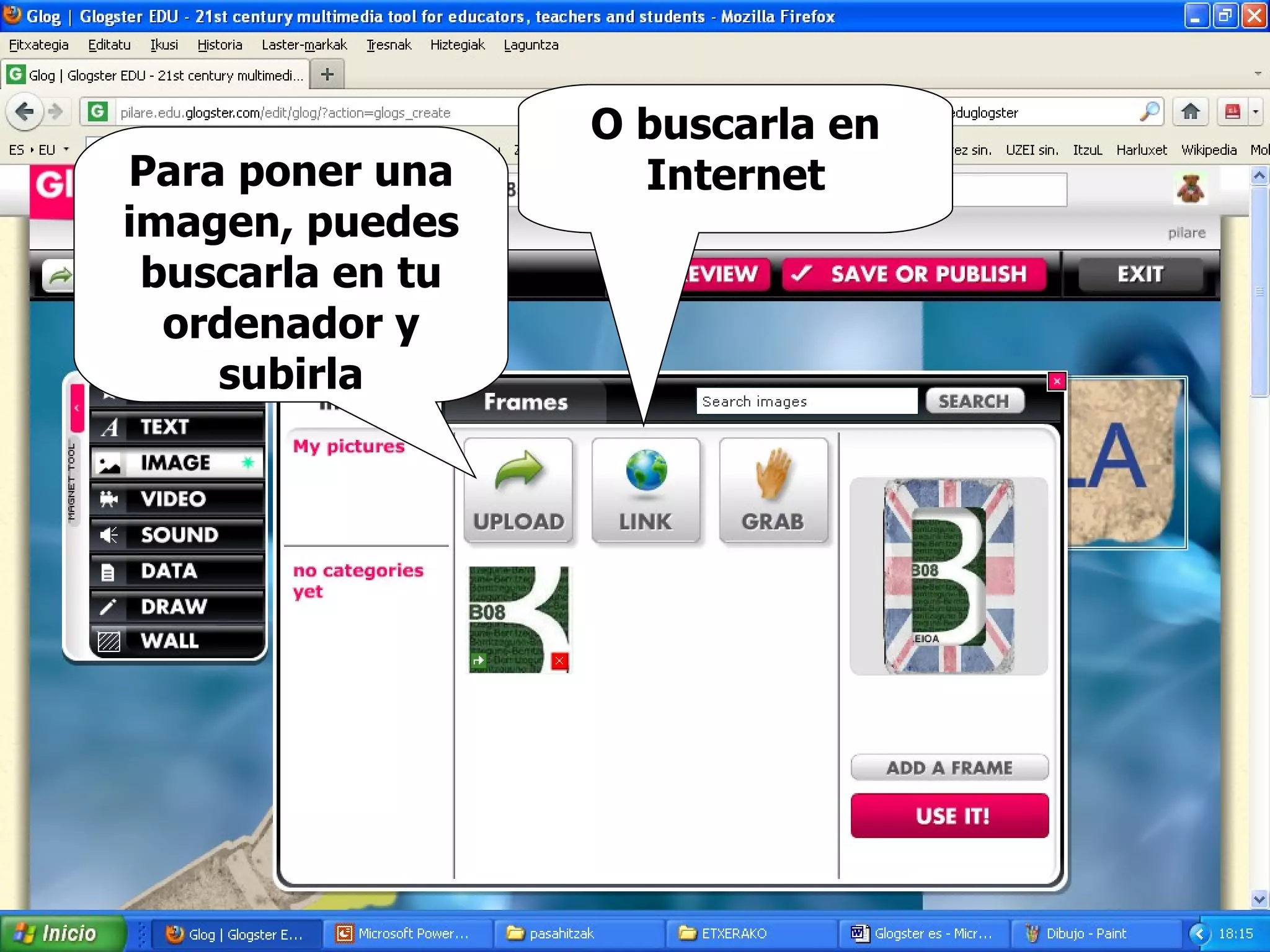
Task: Select the IMAGE tool in Magnet Tool
Action: pyautogui.click(x=177, y=462)
